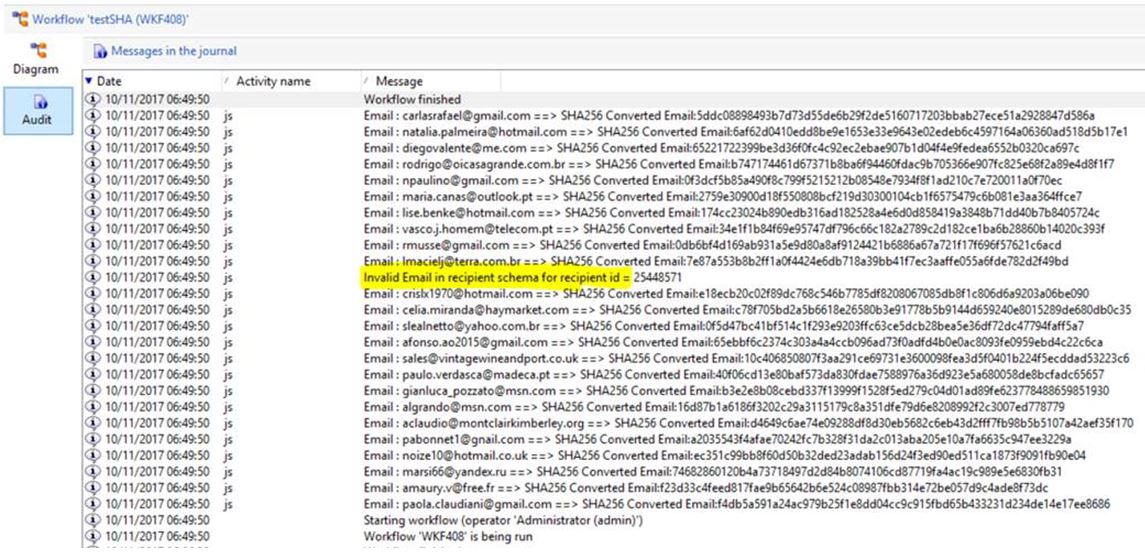Click 'js' activity for natalia.palmeira@hotmail.com row
The width and height of the screenshot is (1145, 553).
tap(228, 131)
